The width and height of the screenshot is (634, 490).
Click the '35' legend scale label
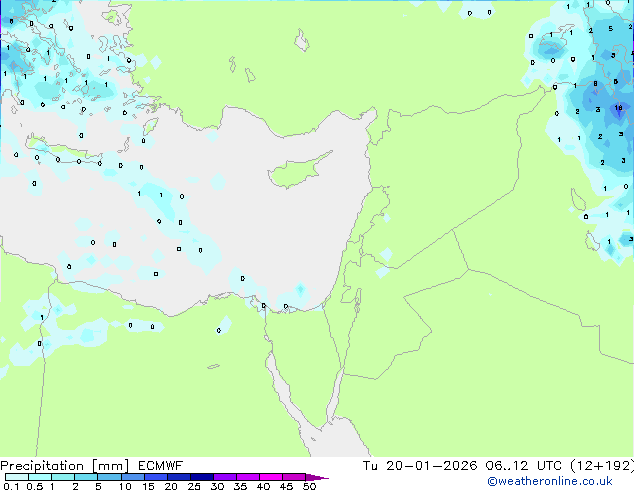click(x=240, y=486)
